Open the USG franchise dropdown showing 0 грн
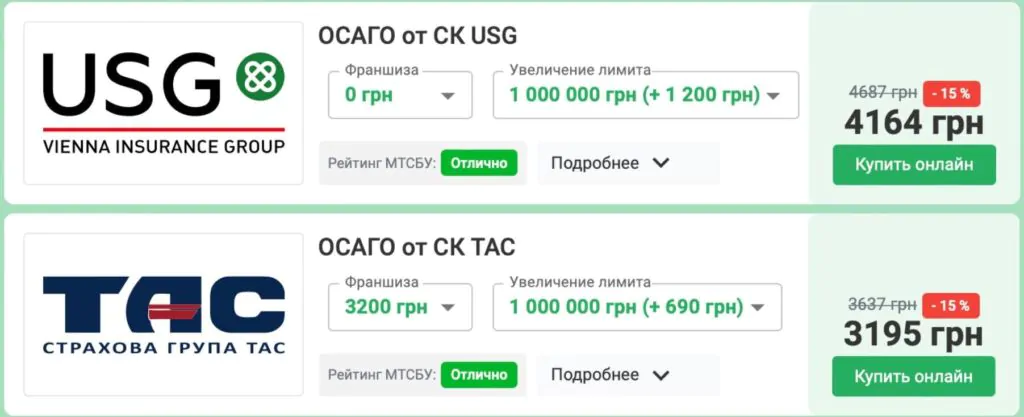Viewport: 1024px width, 417px height. click(x=400, y=95)
